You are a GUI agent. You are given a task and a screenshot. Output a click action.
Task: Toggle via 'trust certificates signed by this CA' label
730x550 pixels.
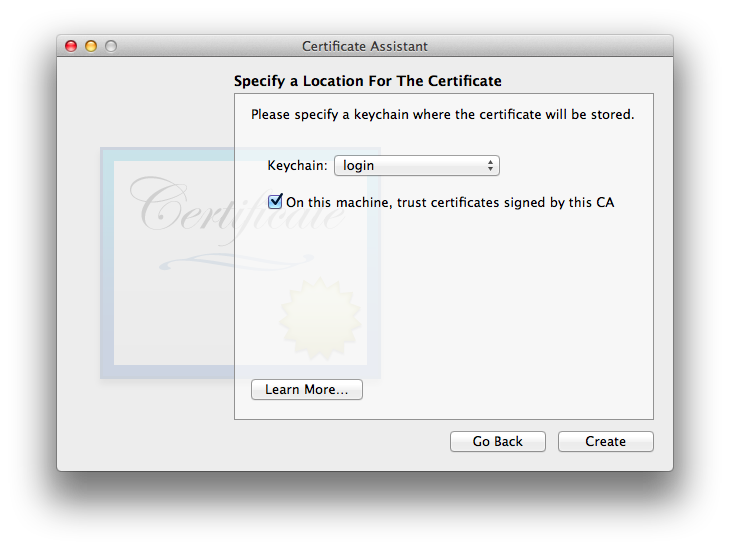450,203
